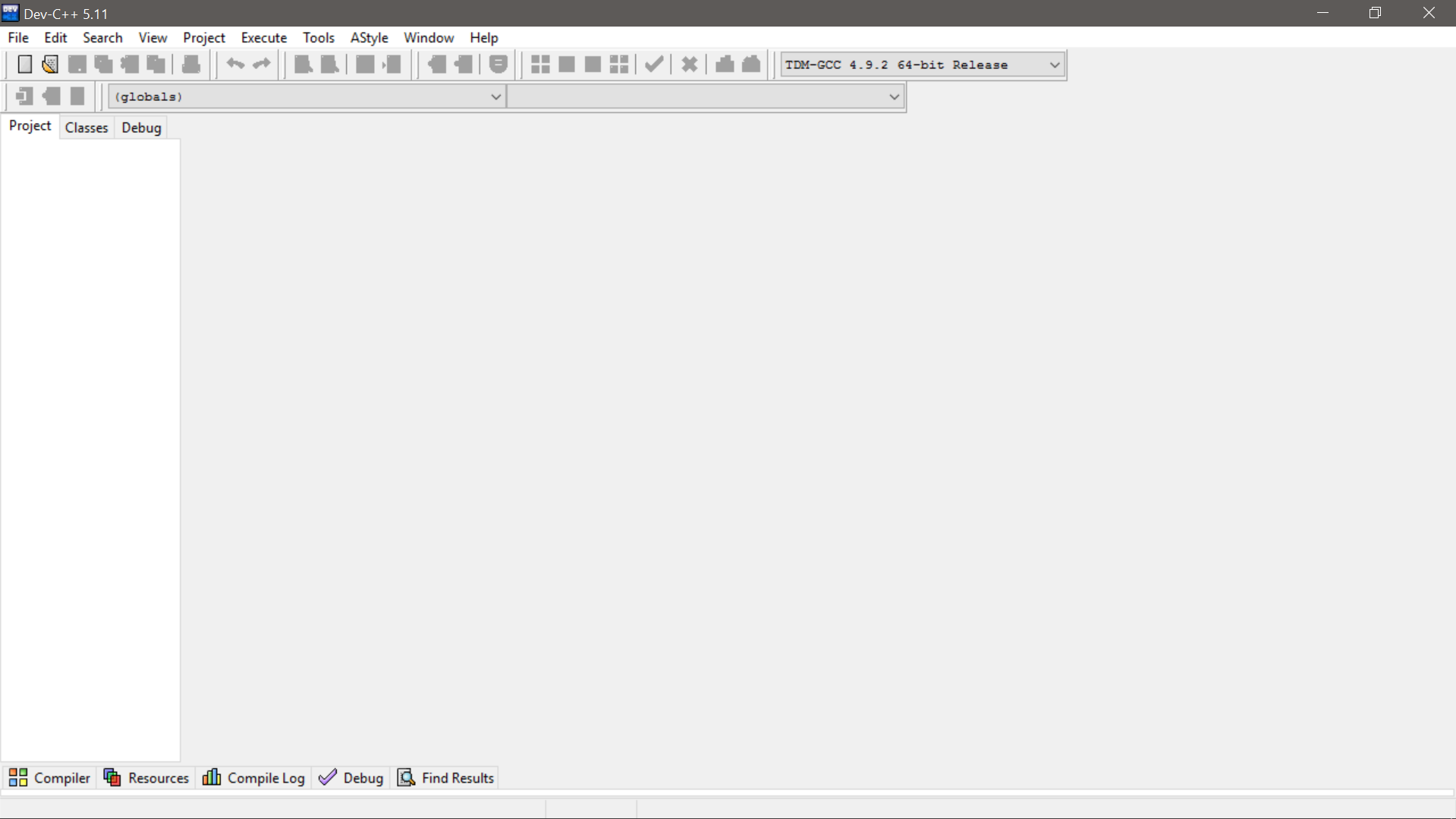This screenshot has width=1456, height=819.
Task: Click the Go to Bookmark icon
Action: [77, 96]
